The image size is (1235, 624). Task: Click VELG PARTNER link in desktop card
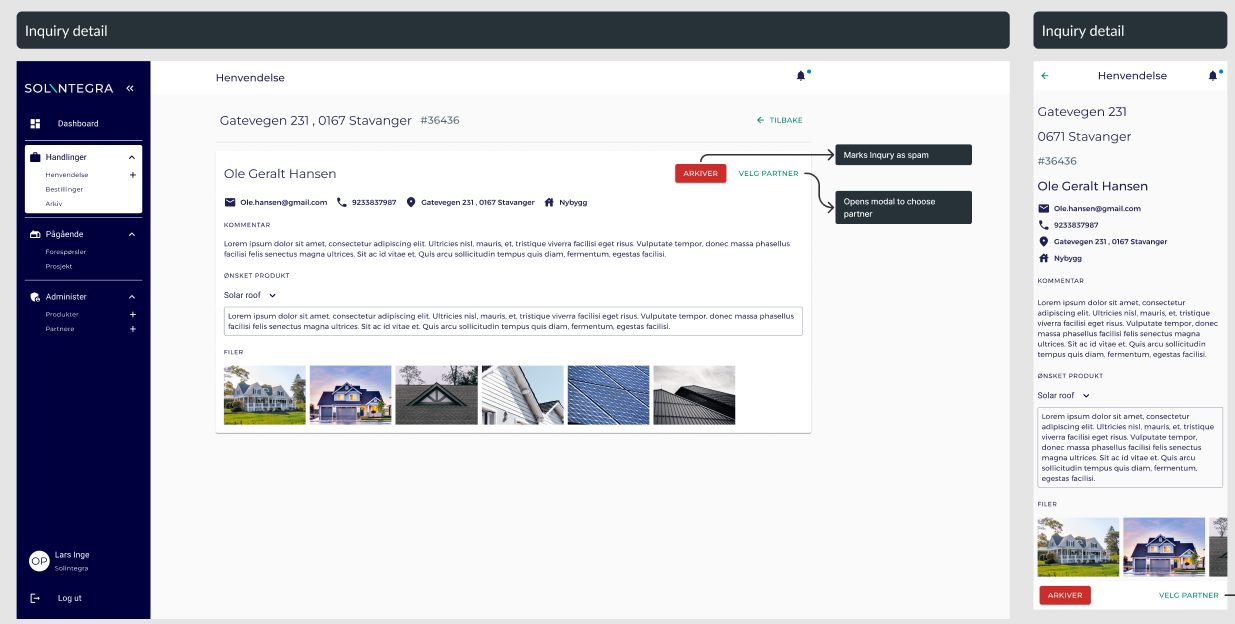tap(768, 174)
